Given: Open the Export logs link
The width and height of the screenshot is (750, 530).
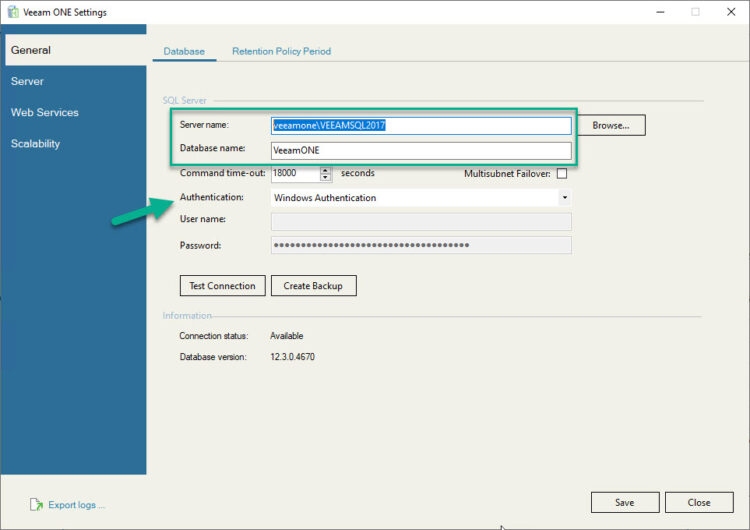Looking at the screenshot, I should coord(76,505).
